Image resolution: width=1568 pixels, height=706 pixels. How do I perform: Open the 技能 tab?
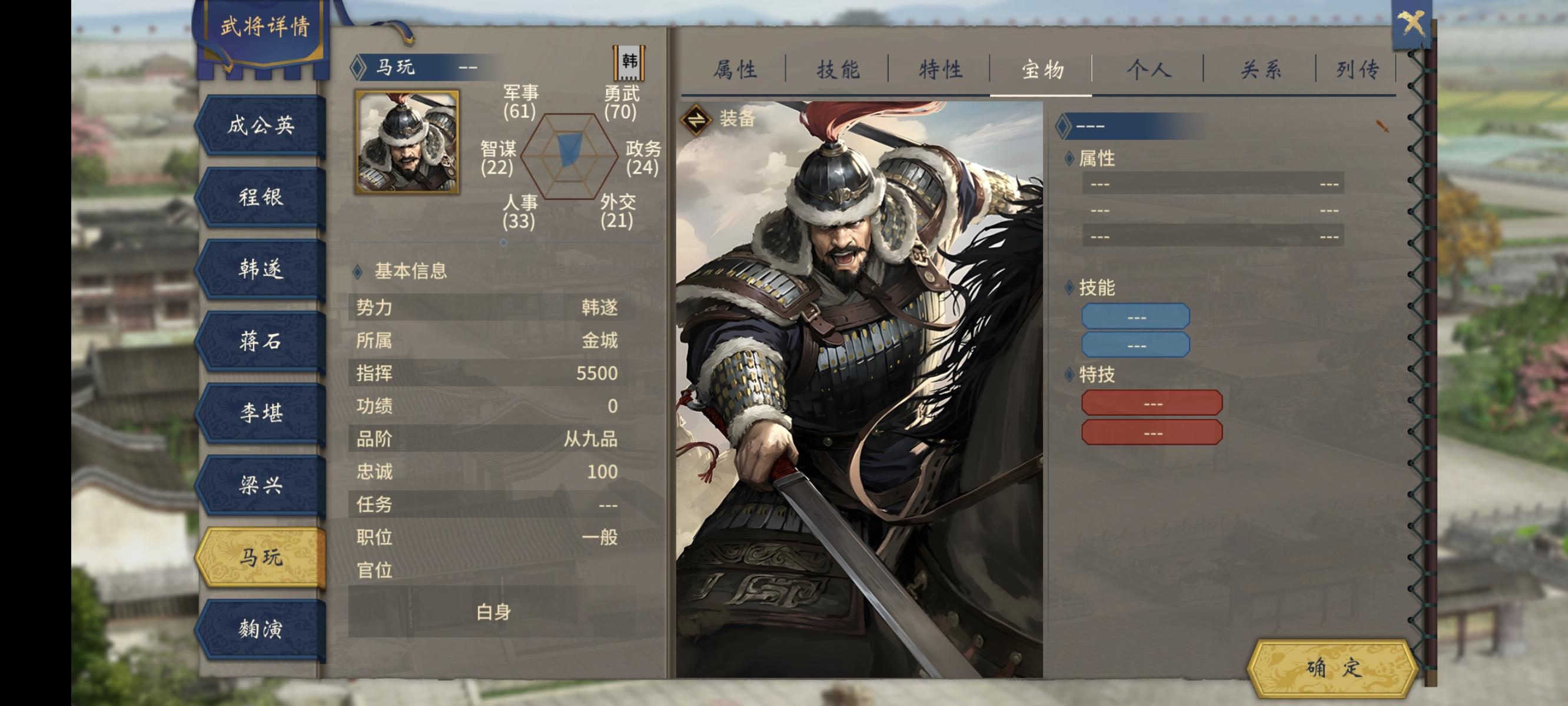838,70
